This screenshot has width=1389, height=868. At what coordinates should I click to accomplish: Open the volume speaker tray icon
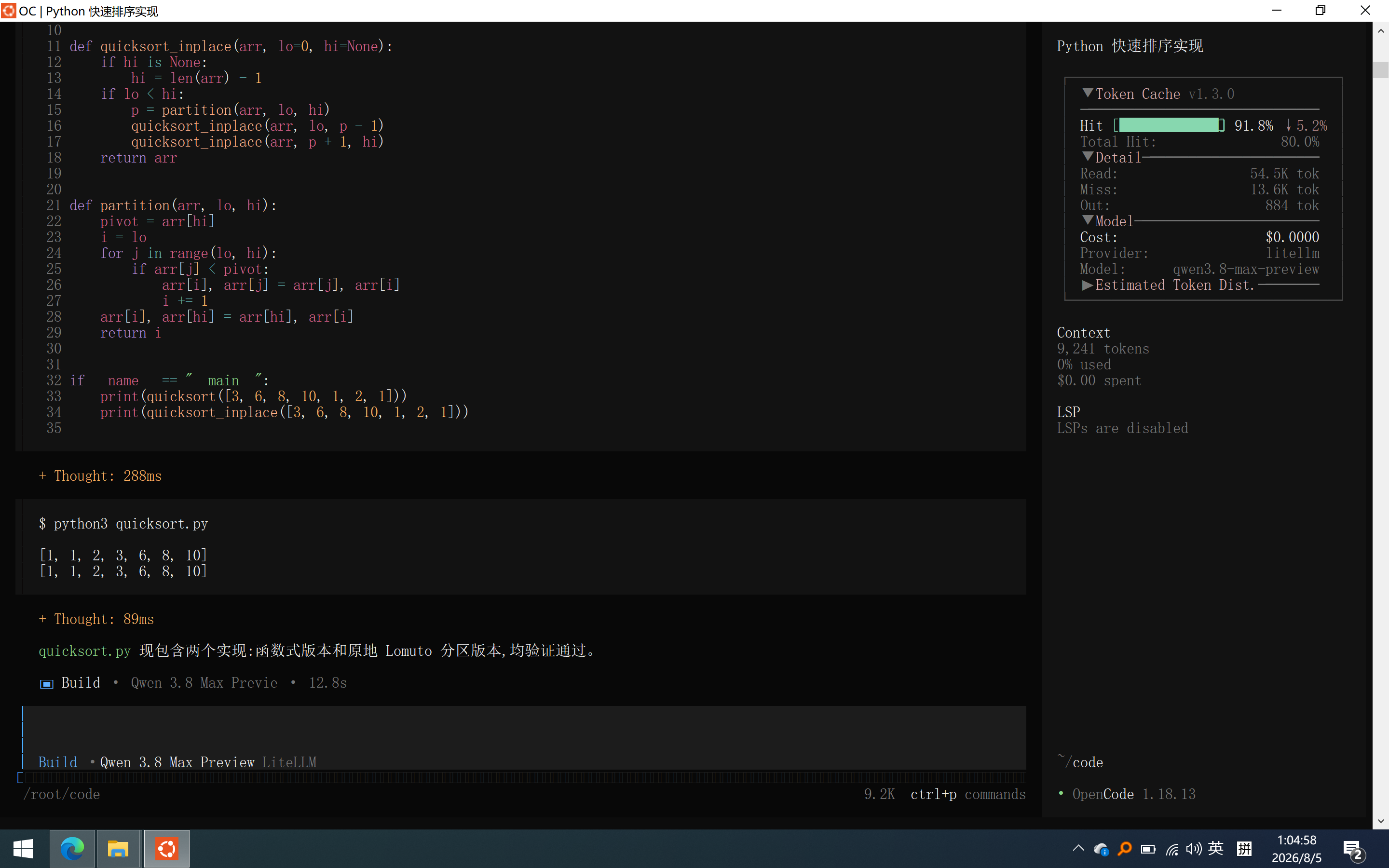point(1194,849)
